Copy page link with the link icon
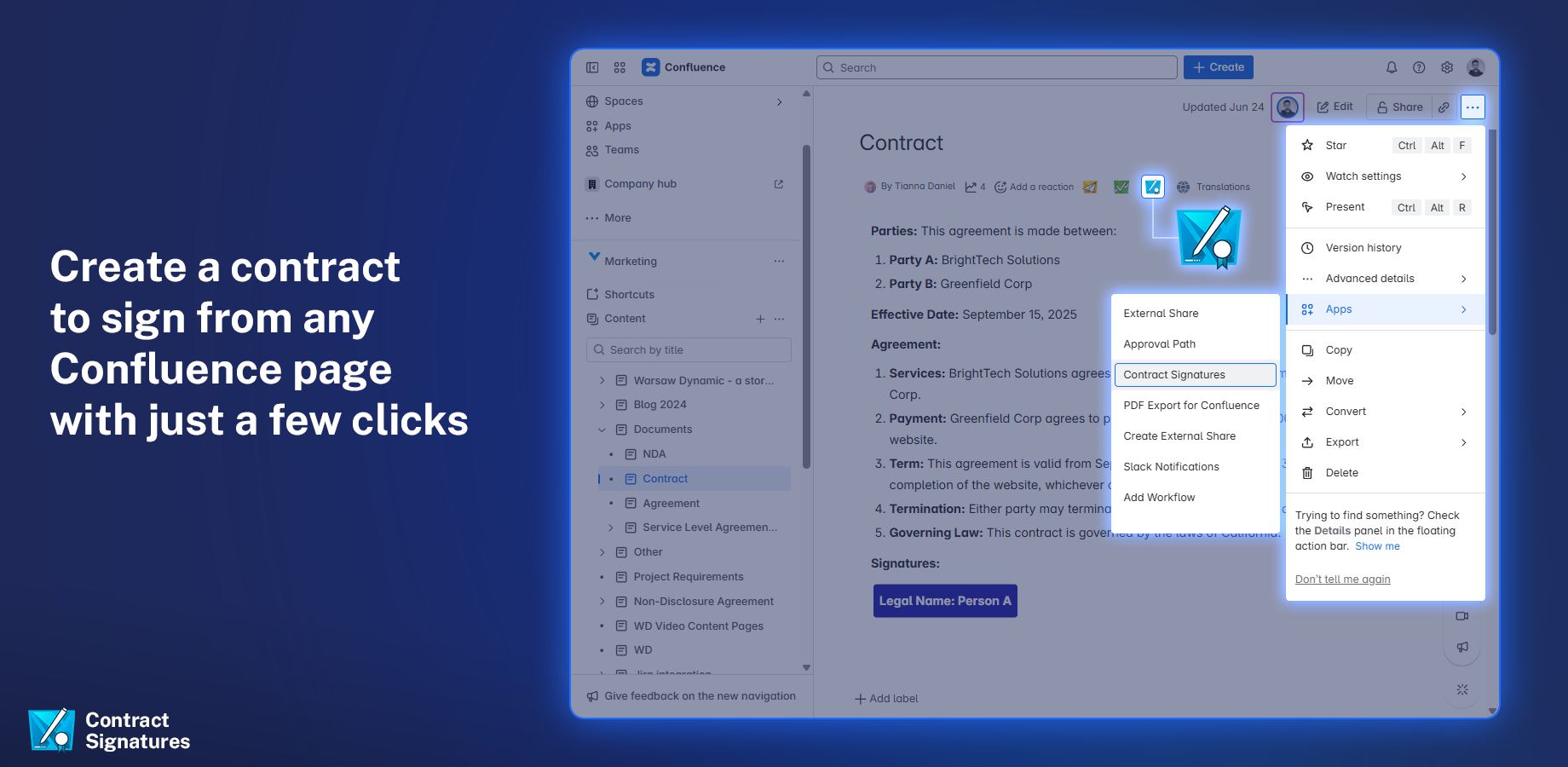The height and width of the screenshot is (767, 1568). [1444, 107]
